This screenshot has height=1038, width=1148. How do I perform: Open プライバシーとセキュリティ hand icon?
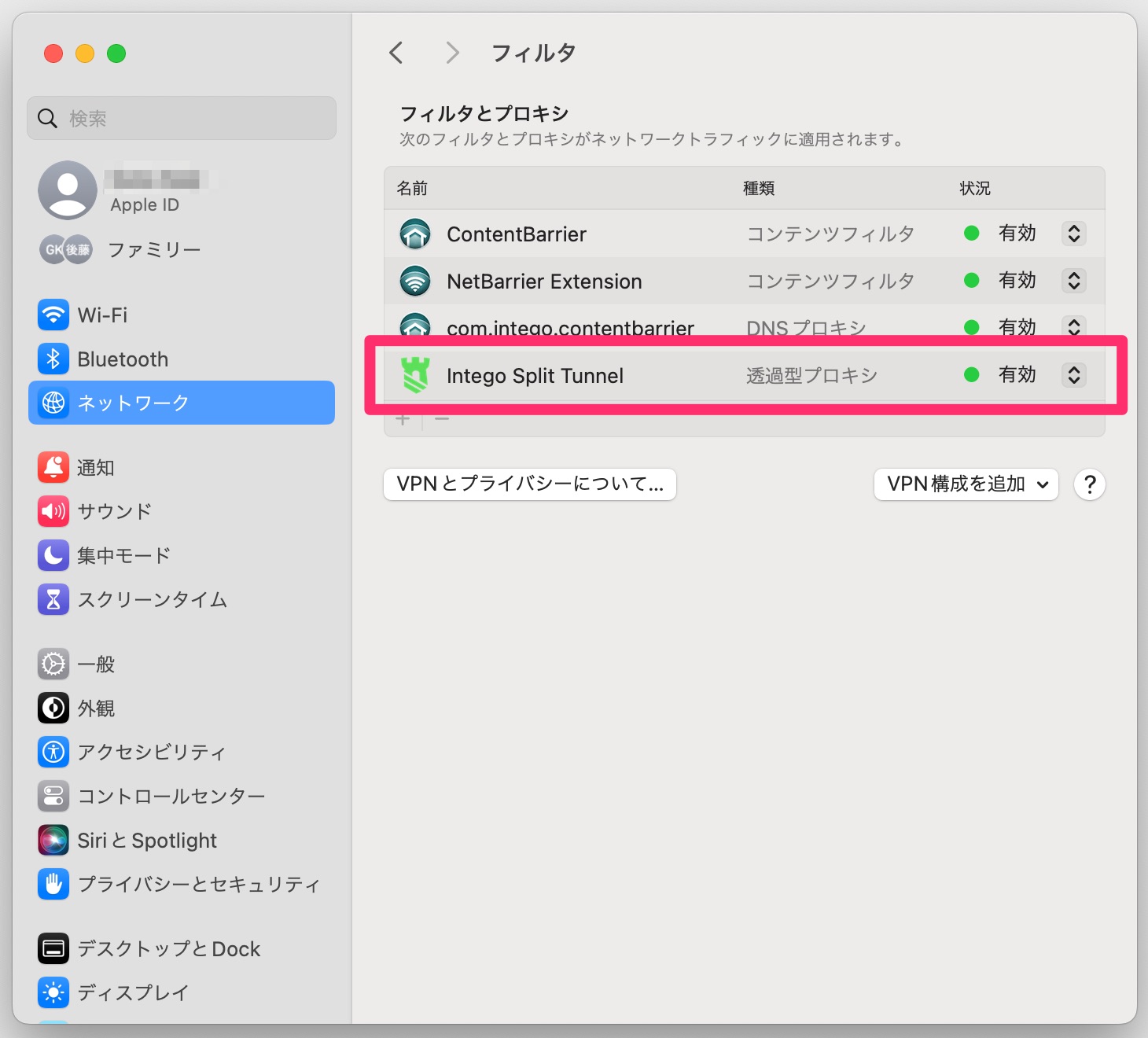53,884
